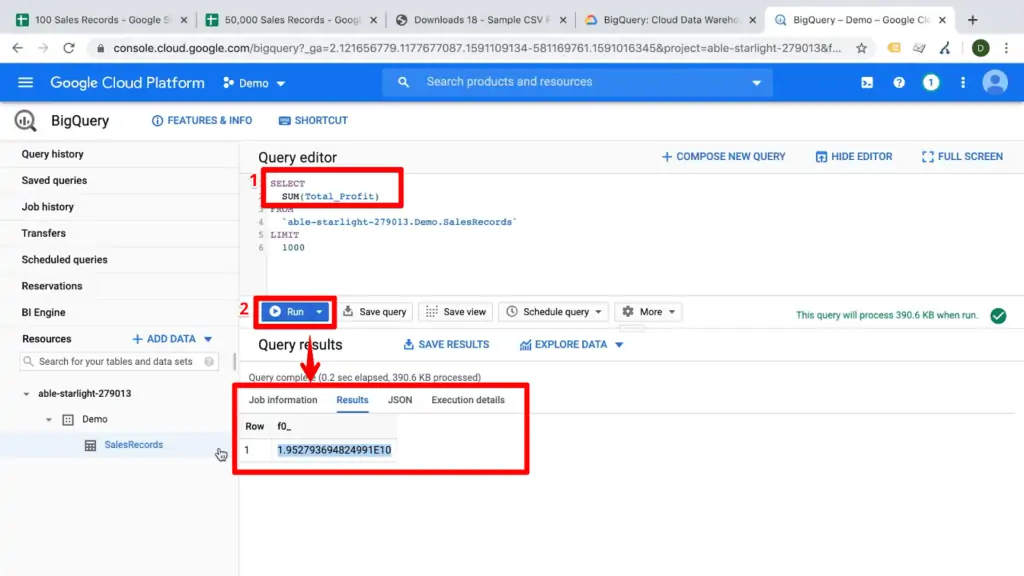
Task: View the notifications badge
Action: (931, 84)
